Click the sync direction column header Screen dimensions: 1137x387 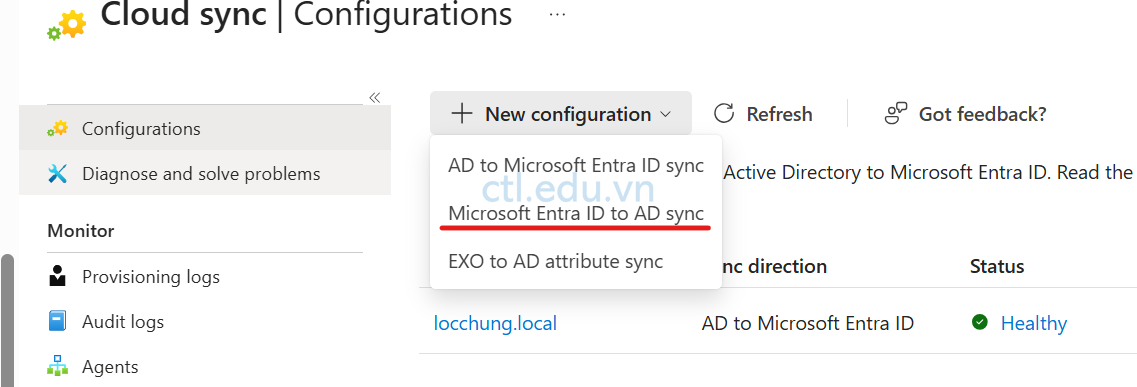[774, 267]
